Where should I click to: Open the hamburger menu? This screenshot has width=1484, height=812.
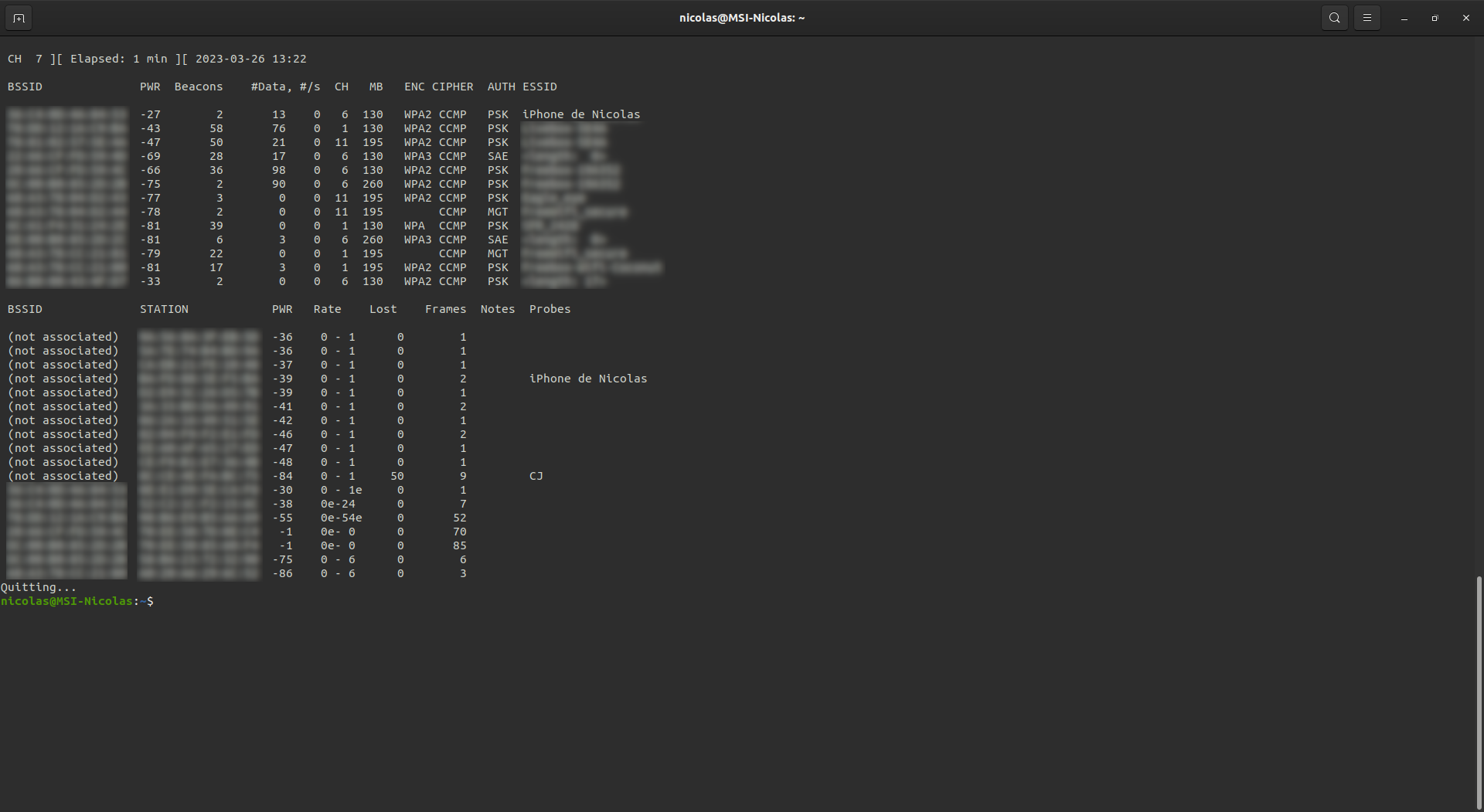tap(1367, 18)
